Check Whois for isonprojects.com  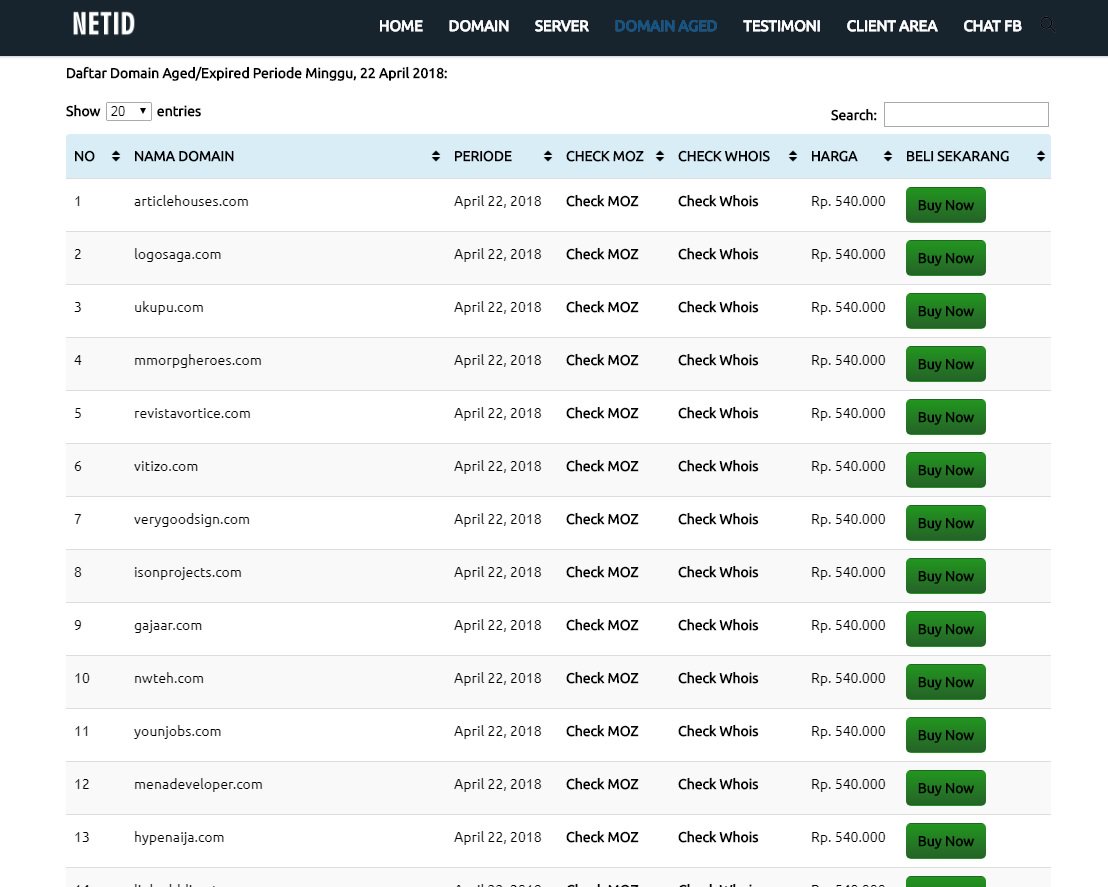(x=718, y=572)
